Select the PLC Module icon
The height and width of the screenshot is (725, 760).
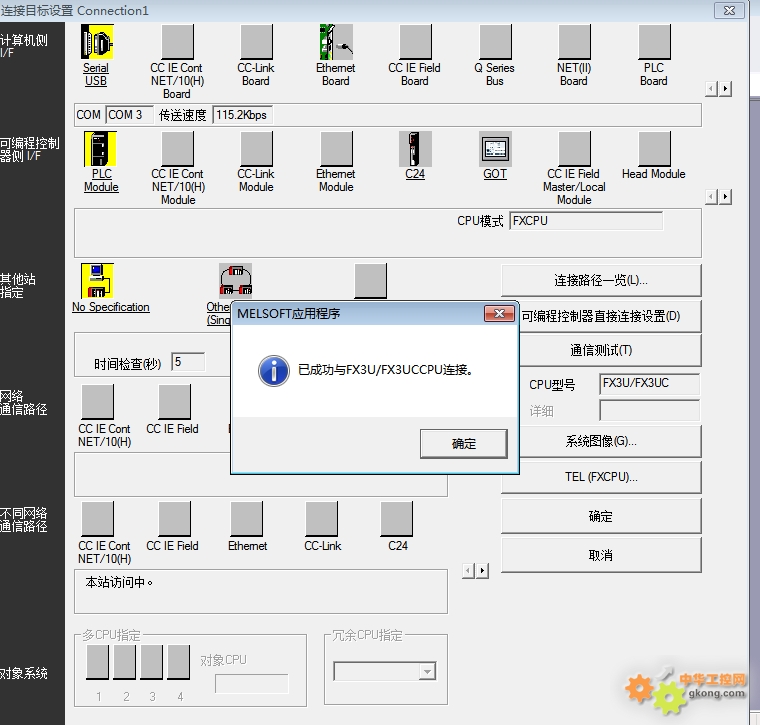pos(100,149)
